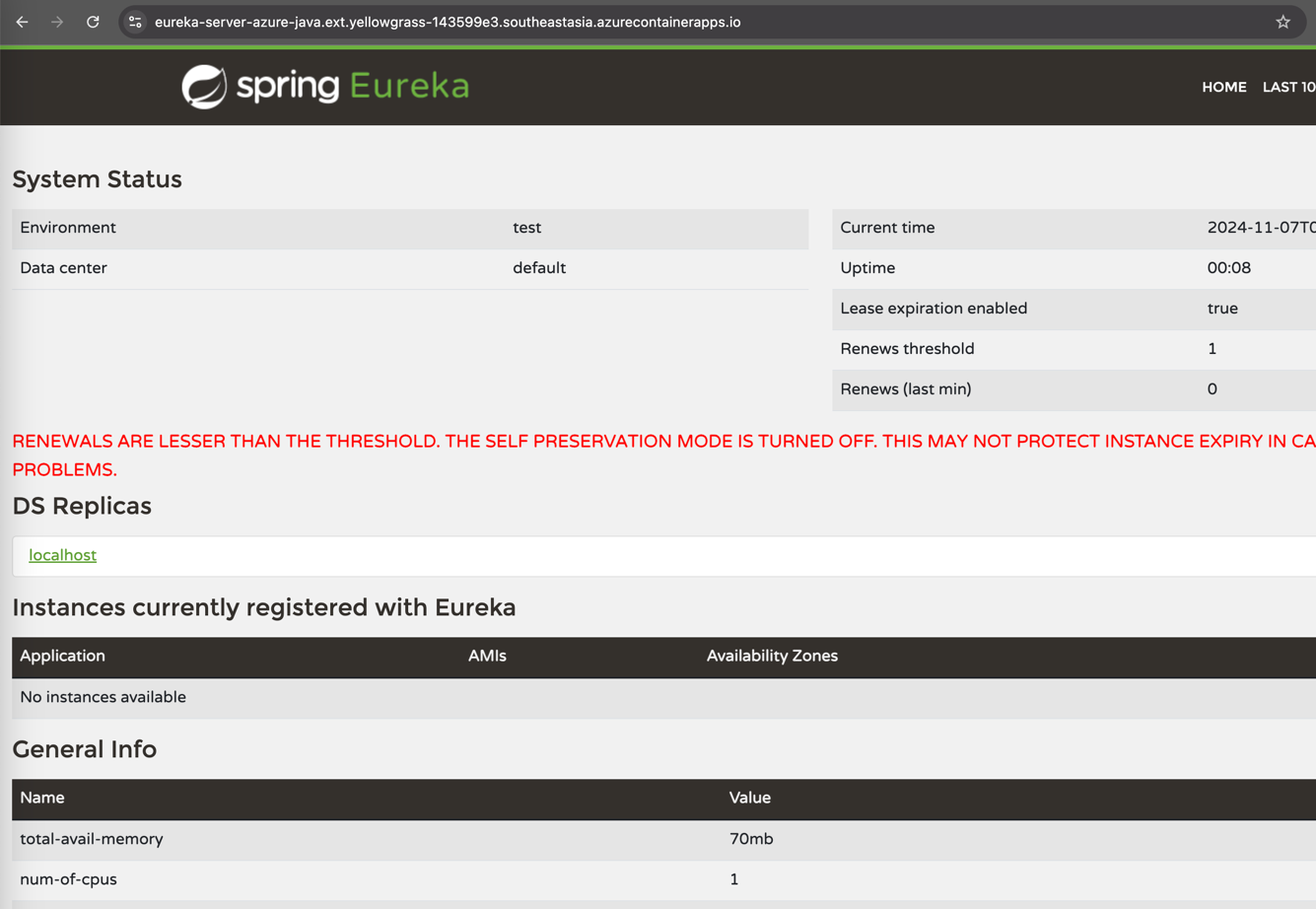The height and width of the screenshot is (909, 1316).
Task: Select the Renews threshold label
Action: [x=907, y=349]
